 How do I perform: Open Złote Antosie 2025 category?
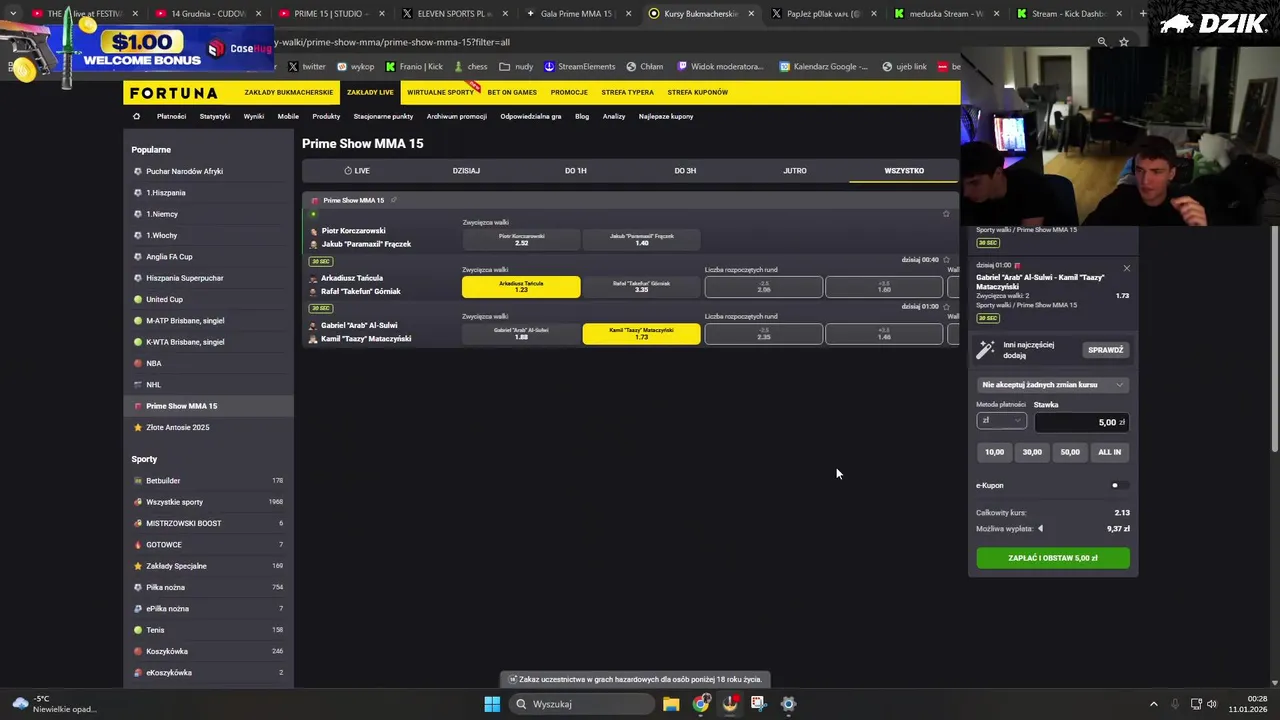tap(208, 427)
